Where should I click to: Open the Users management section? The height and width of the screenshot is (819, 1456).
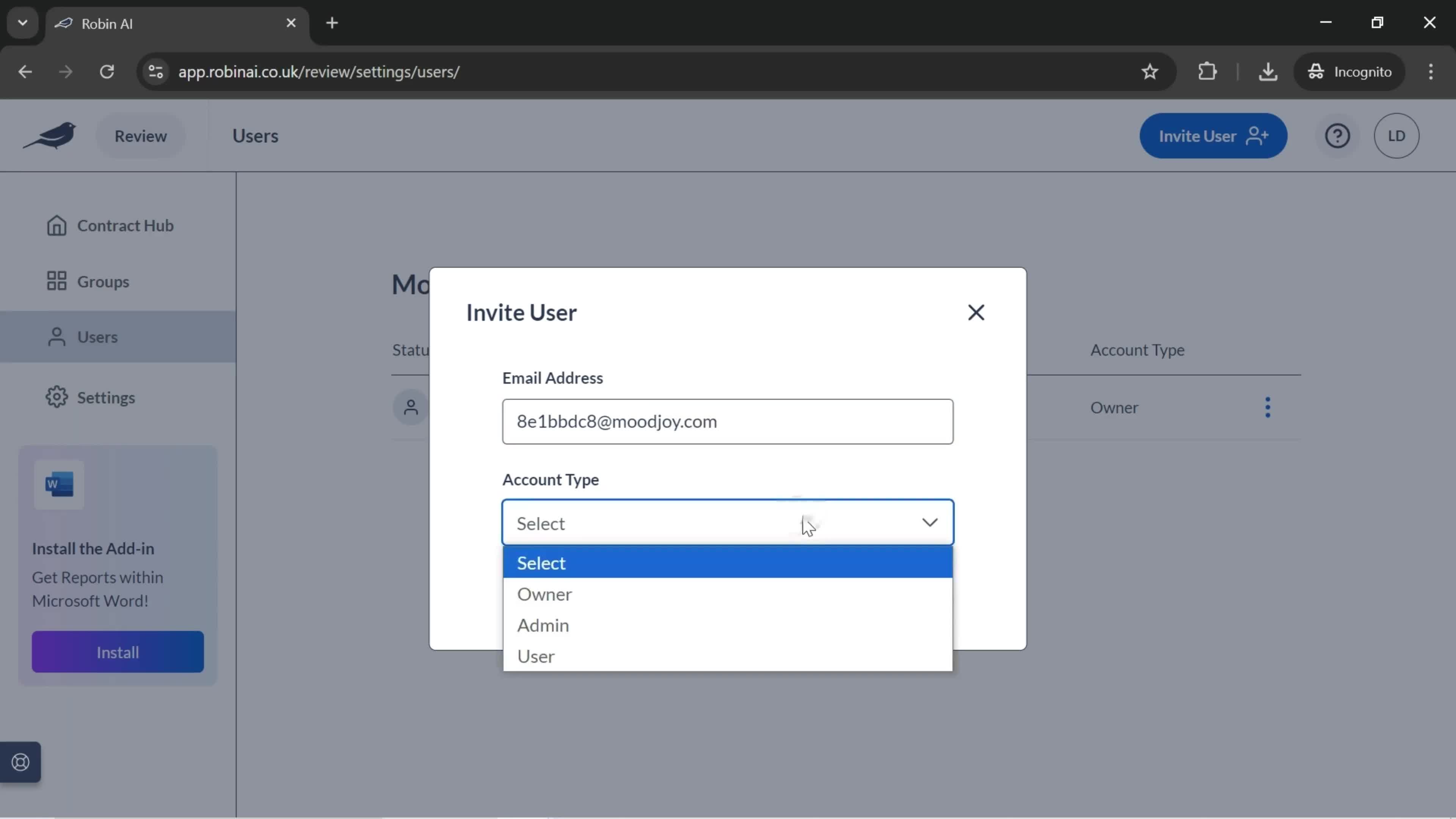pyautogui.click(x=97, y=336)
